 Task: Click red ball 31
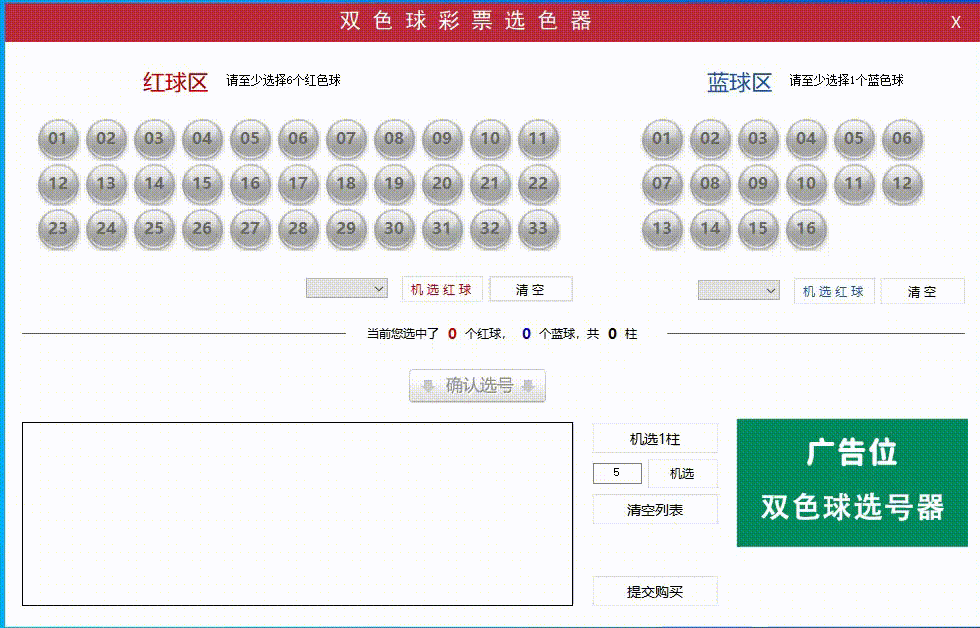coord(442,229)
